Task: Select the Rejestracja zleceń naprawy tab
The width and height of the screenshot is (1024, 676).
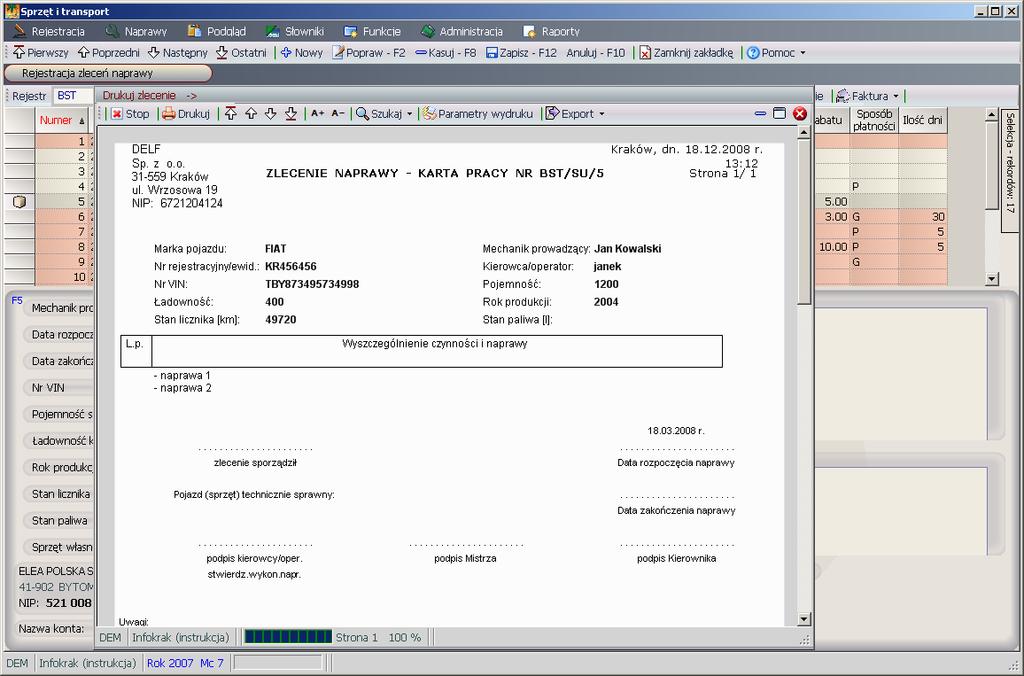Action: tap(108, 73)
